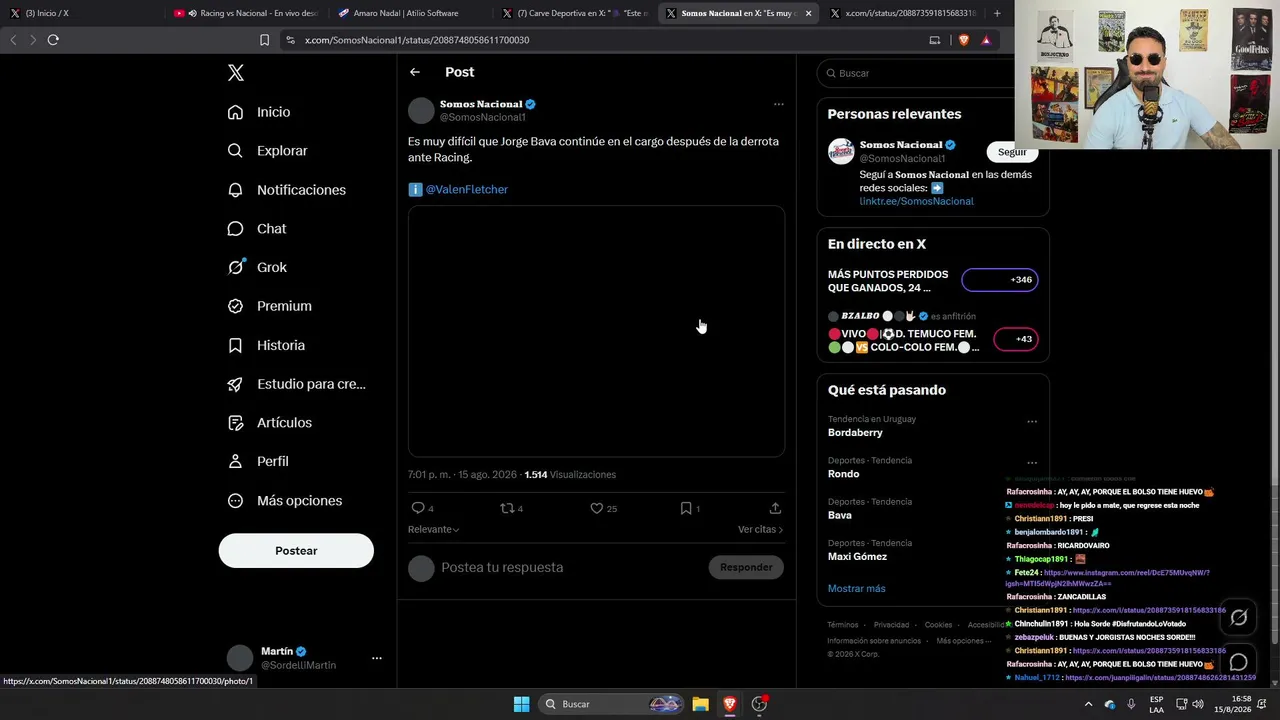Viewport: 1280px width, 720px height.
Task: Click the Postear button
Action: click(296, 551)
